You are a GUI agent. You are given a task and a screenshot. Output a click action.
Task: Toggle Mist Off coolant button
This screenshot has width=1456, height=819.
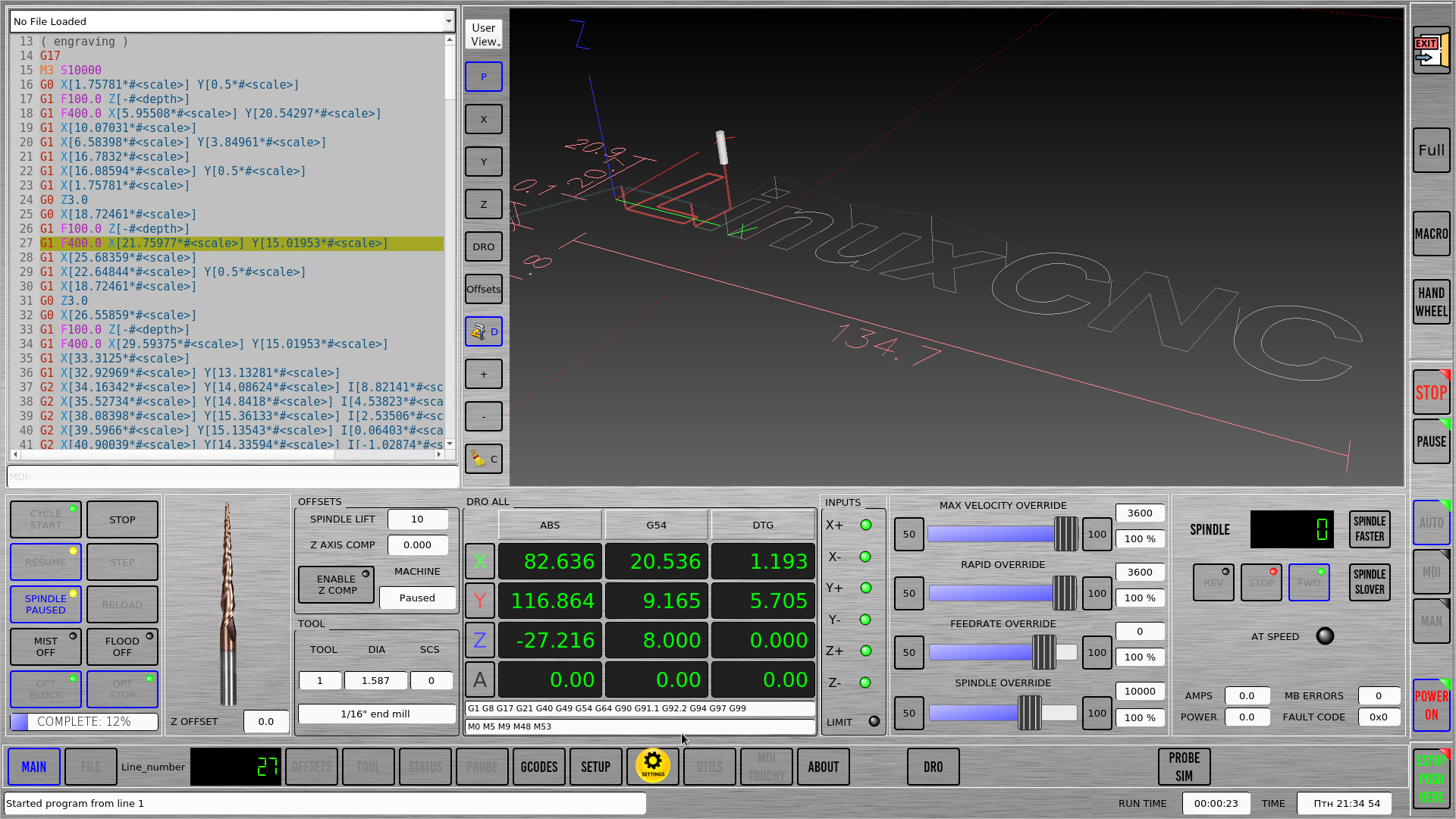[x=45, y=647]
